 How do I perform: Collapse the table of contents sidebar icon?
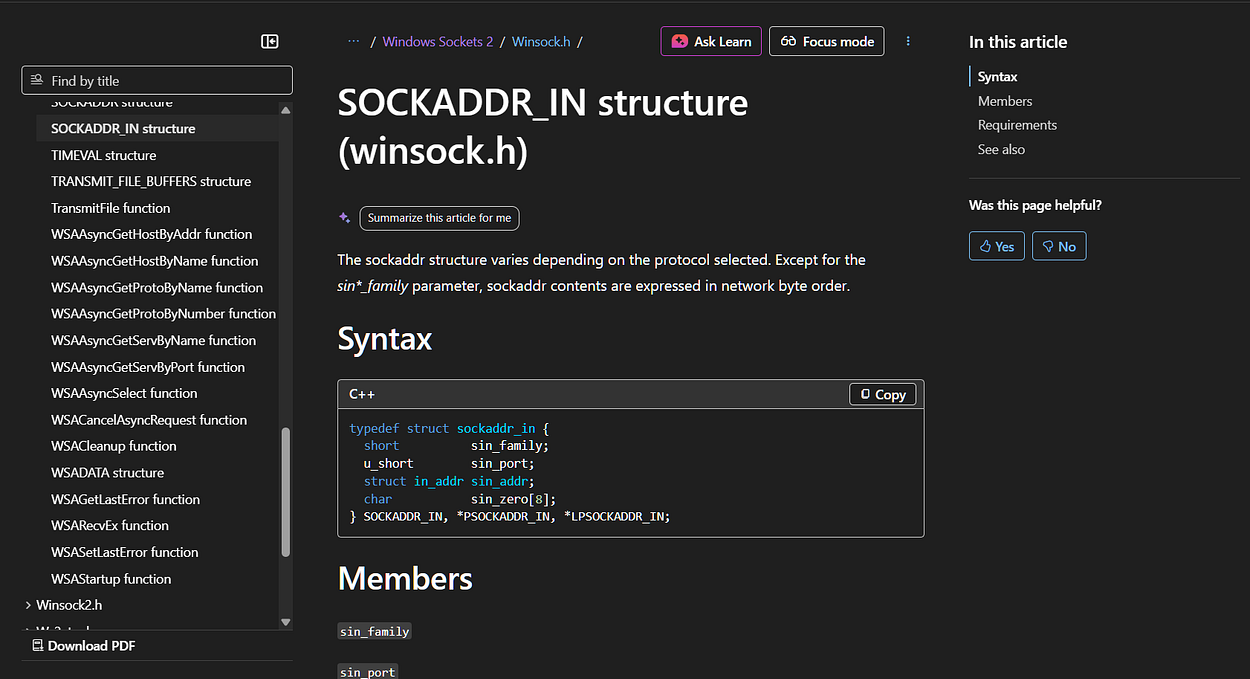[269, 41]
